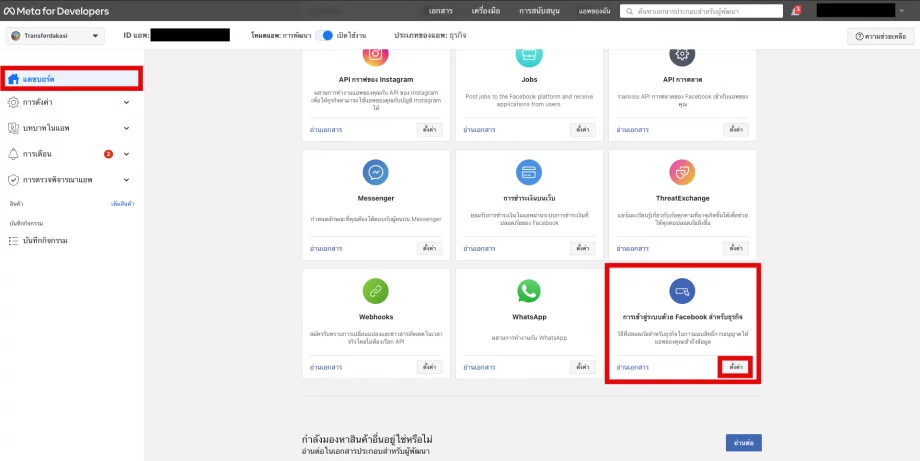
Task: Click the Jobs briefcase icon
Action: click(529, 56)
